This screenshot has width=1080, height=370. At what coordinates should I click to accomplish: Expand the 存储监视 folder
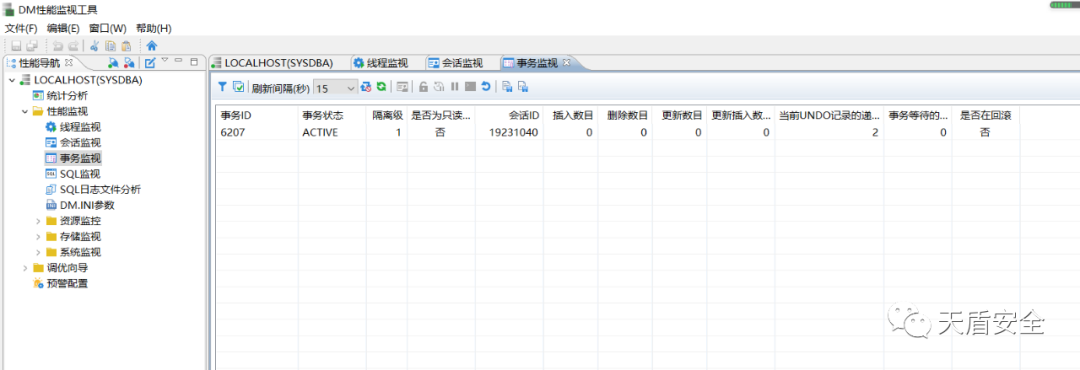38,237
